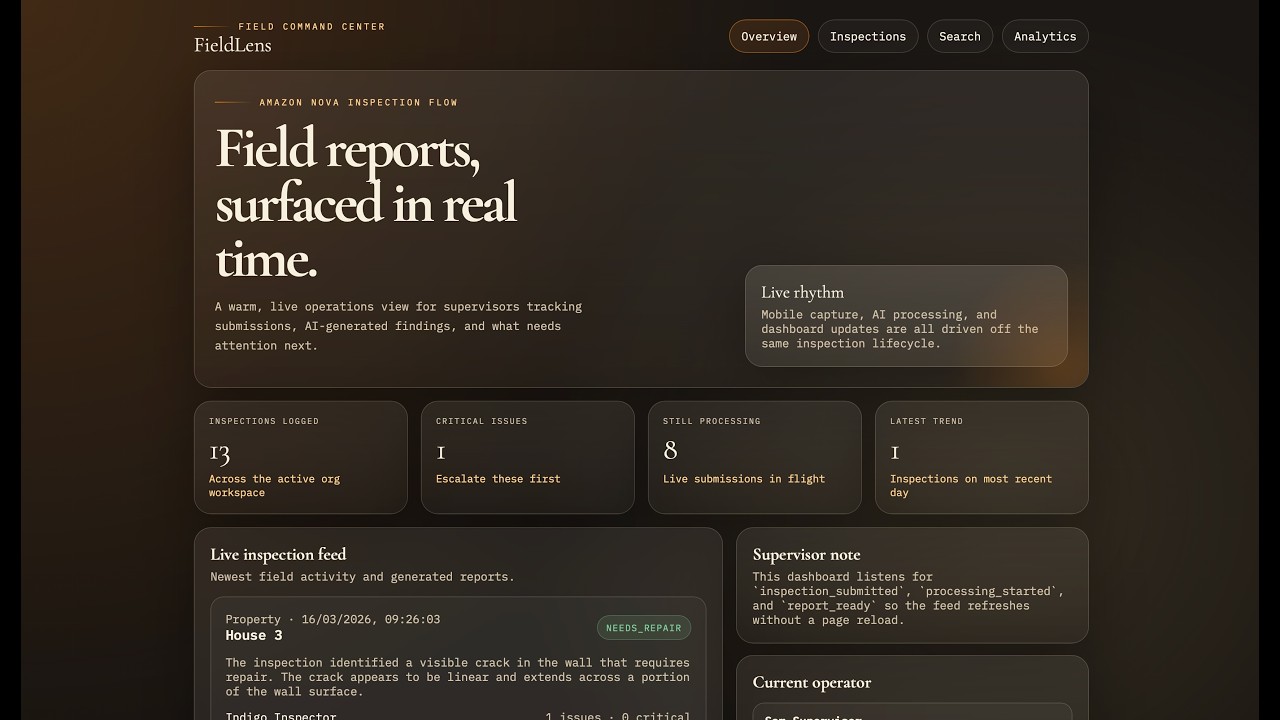Click the Current operator heading
This screenshot has height=720, width=1280.
point(812,682)
